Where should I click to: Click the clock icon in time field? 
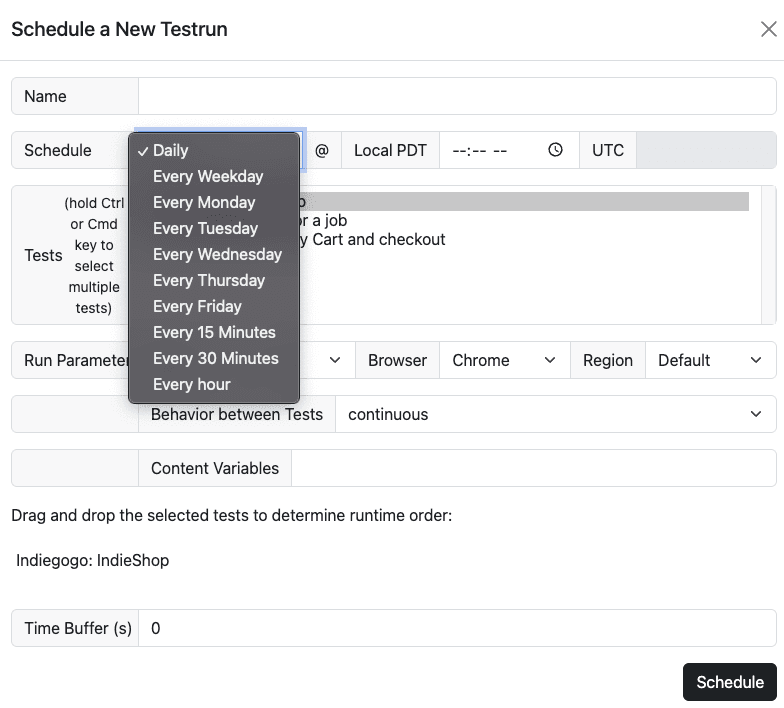556,150
